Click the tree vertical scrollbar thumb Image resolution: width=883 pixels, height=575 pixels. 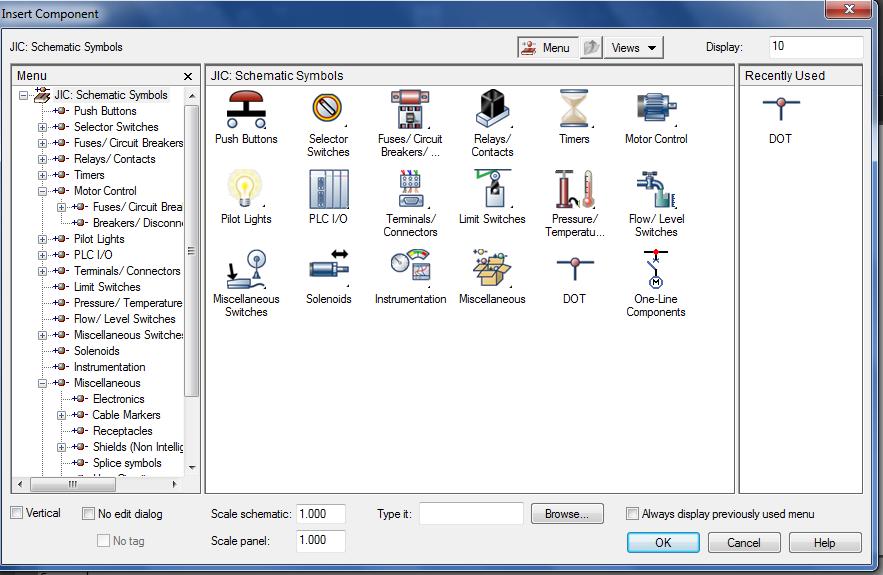point(191,251)
